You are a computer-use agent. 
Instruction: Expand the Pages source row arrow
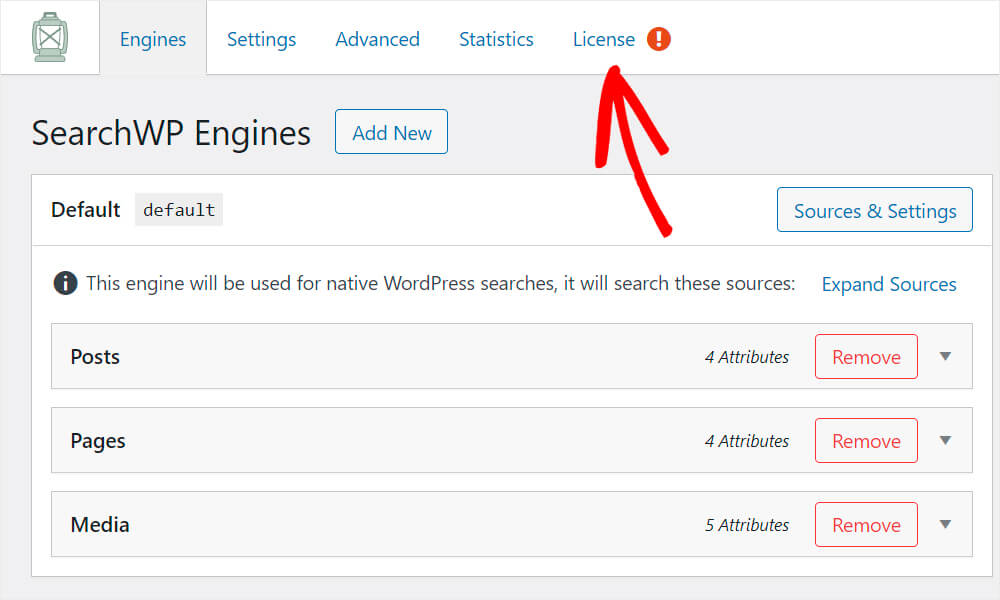[x=946, y=441]
